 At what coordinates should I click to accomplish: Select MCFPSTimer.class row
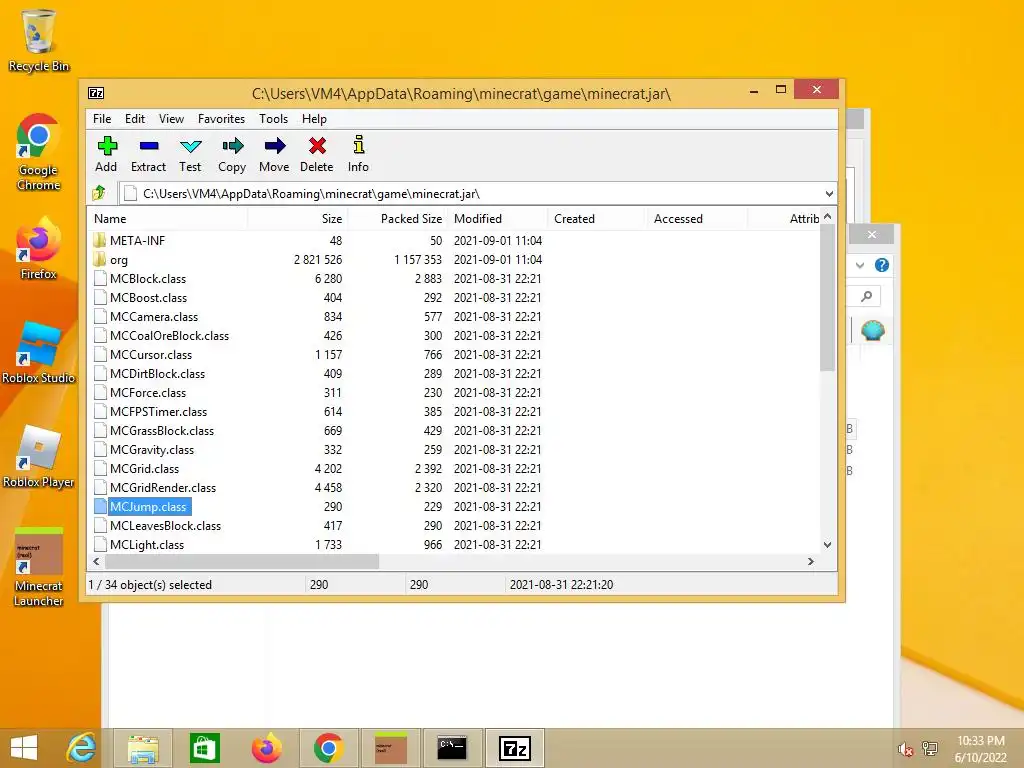[454, 411]
